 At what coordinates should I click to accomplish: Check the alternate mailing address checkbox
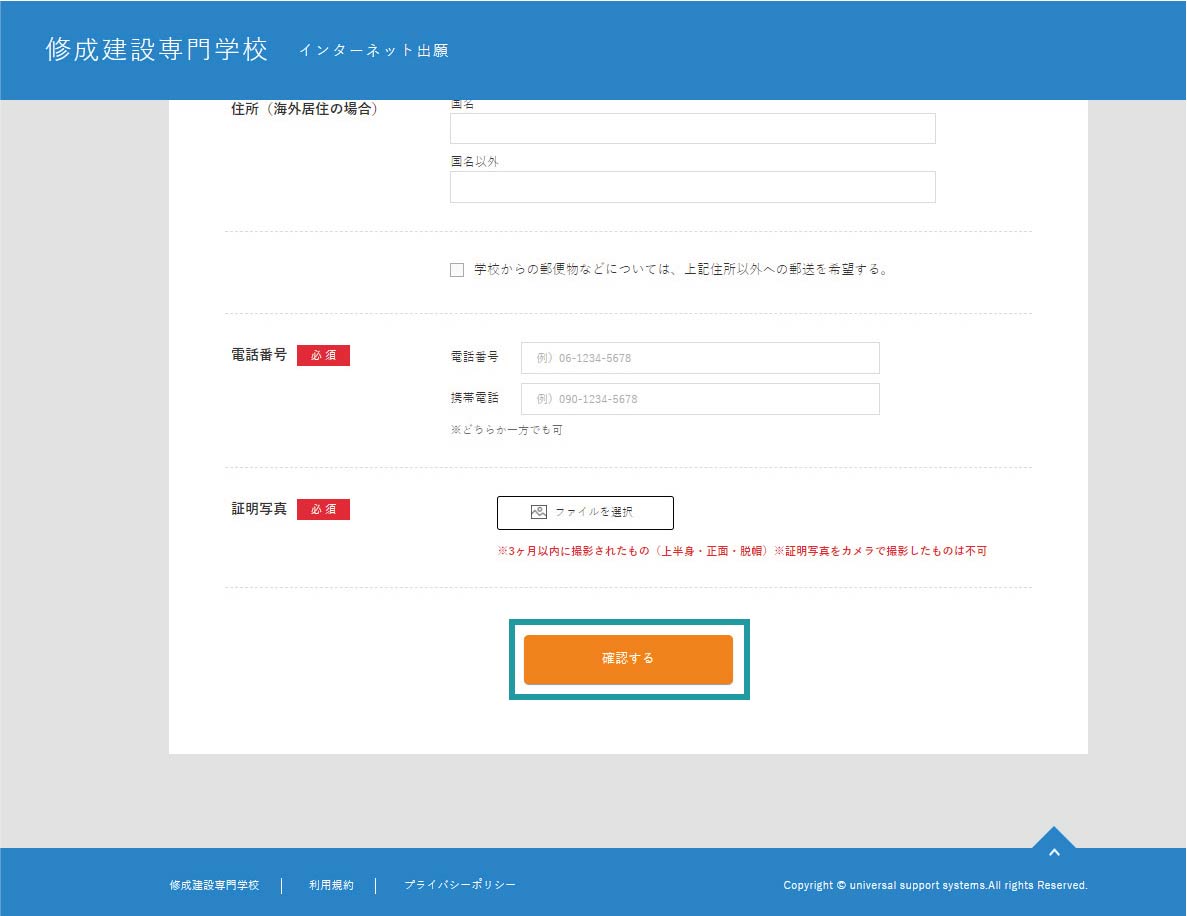click(x=457, y=270)
